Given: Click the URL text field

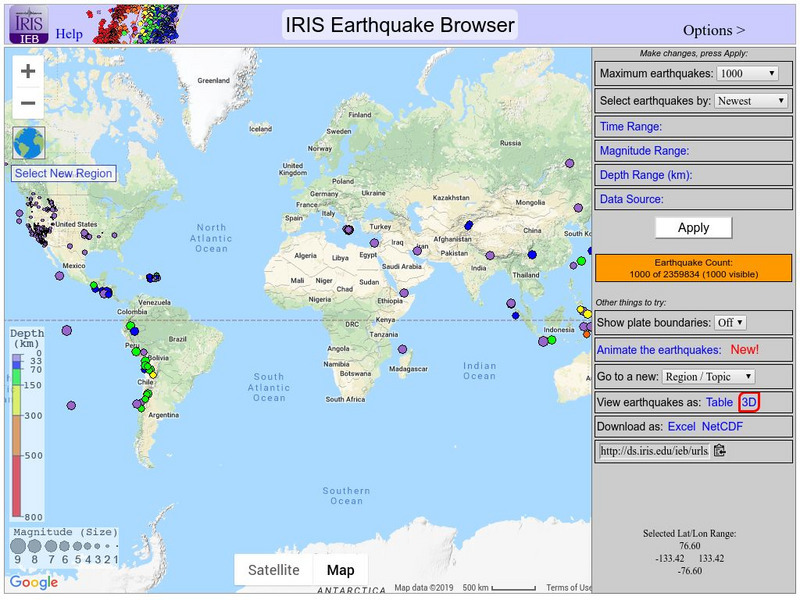Looking at the screenshot, I should [653, 451].
